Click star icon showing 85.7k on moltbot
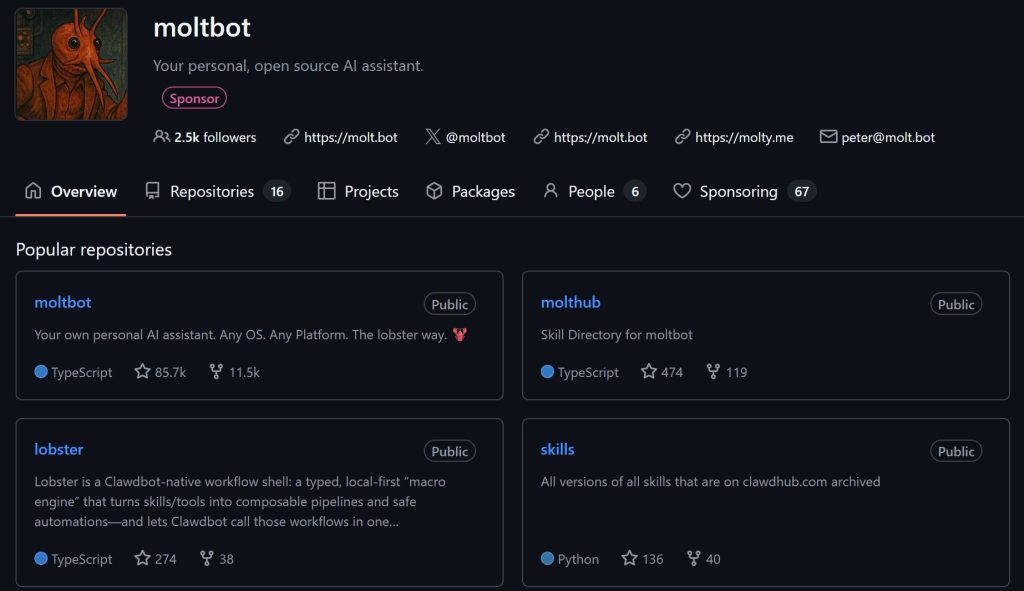Viewport: 1024px width, 591px height. click(143, 372)
